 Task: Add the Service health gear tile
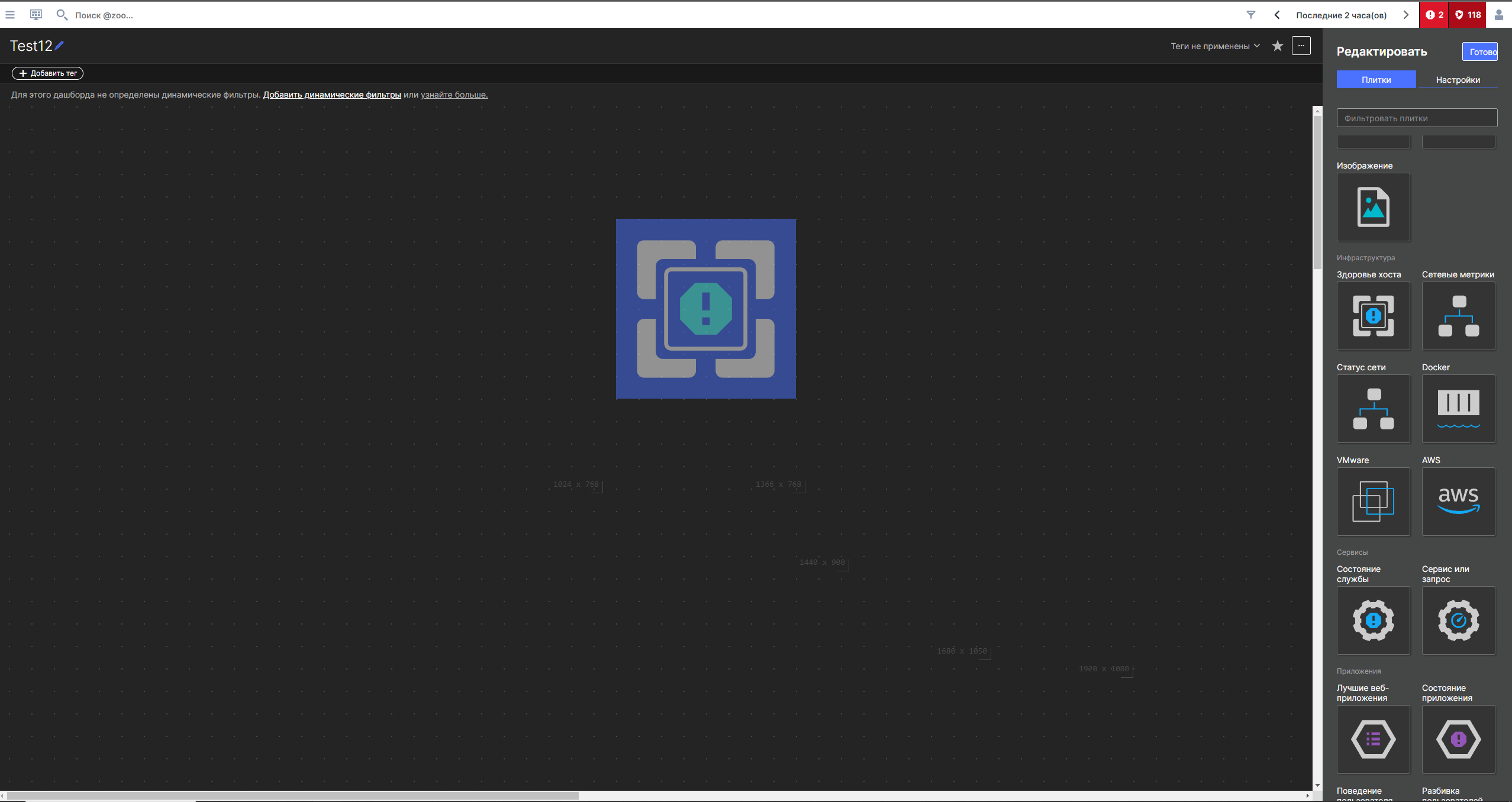coord(1373,620)
